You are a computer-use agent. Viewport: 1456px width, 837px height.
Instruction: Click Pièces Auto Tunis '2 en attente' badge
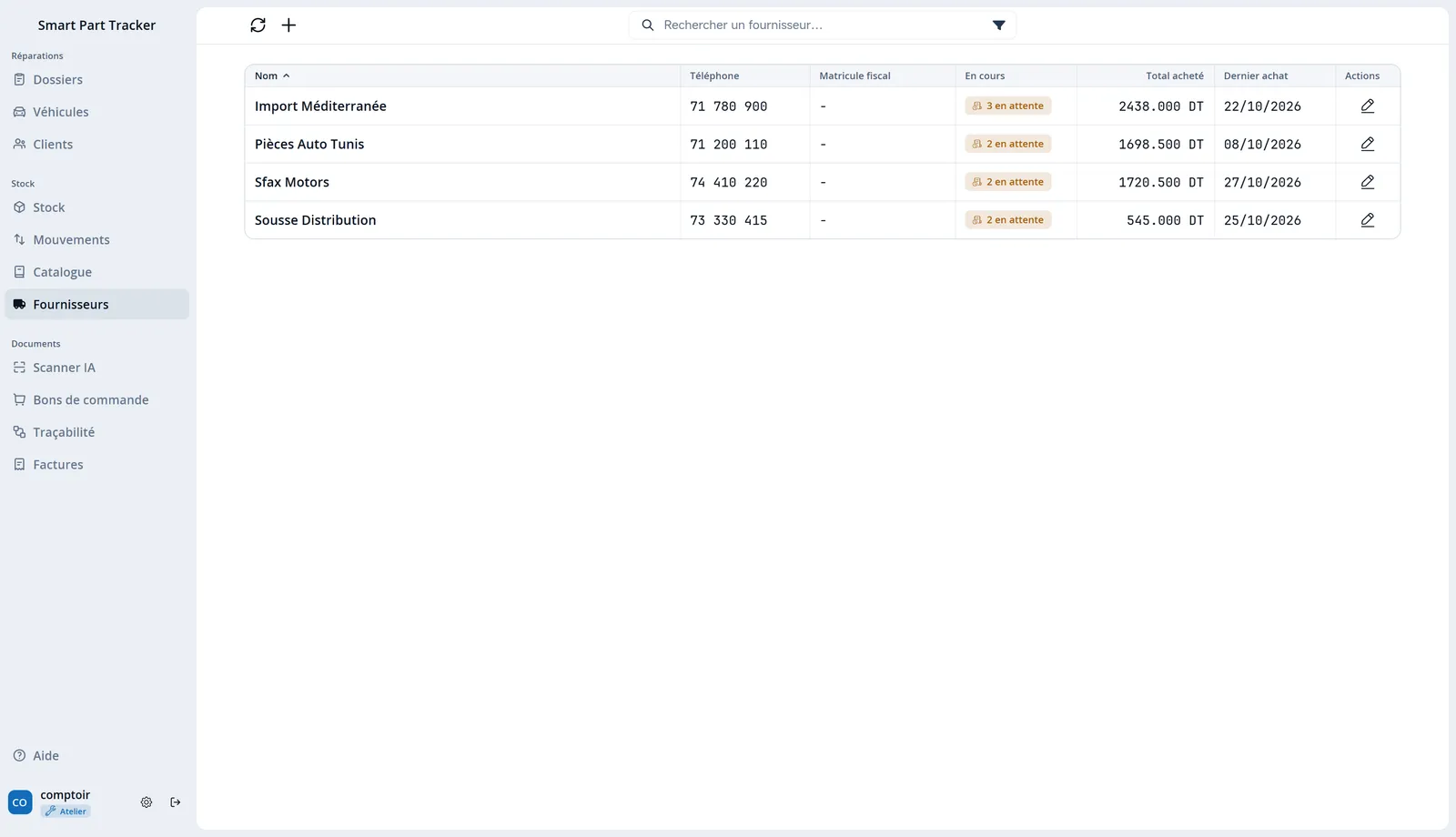point(1007,144)
